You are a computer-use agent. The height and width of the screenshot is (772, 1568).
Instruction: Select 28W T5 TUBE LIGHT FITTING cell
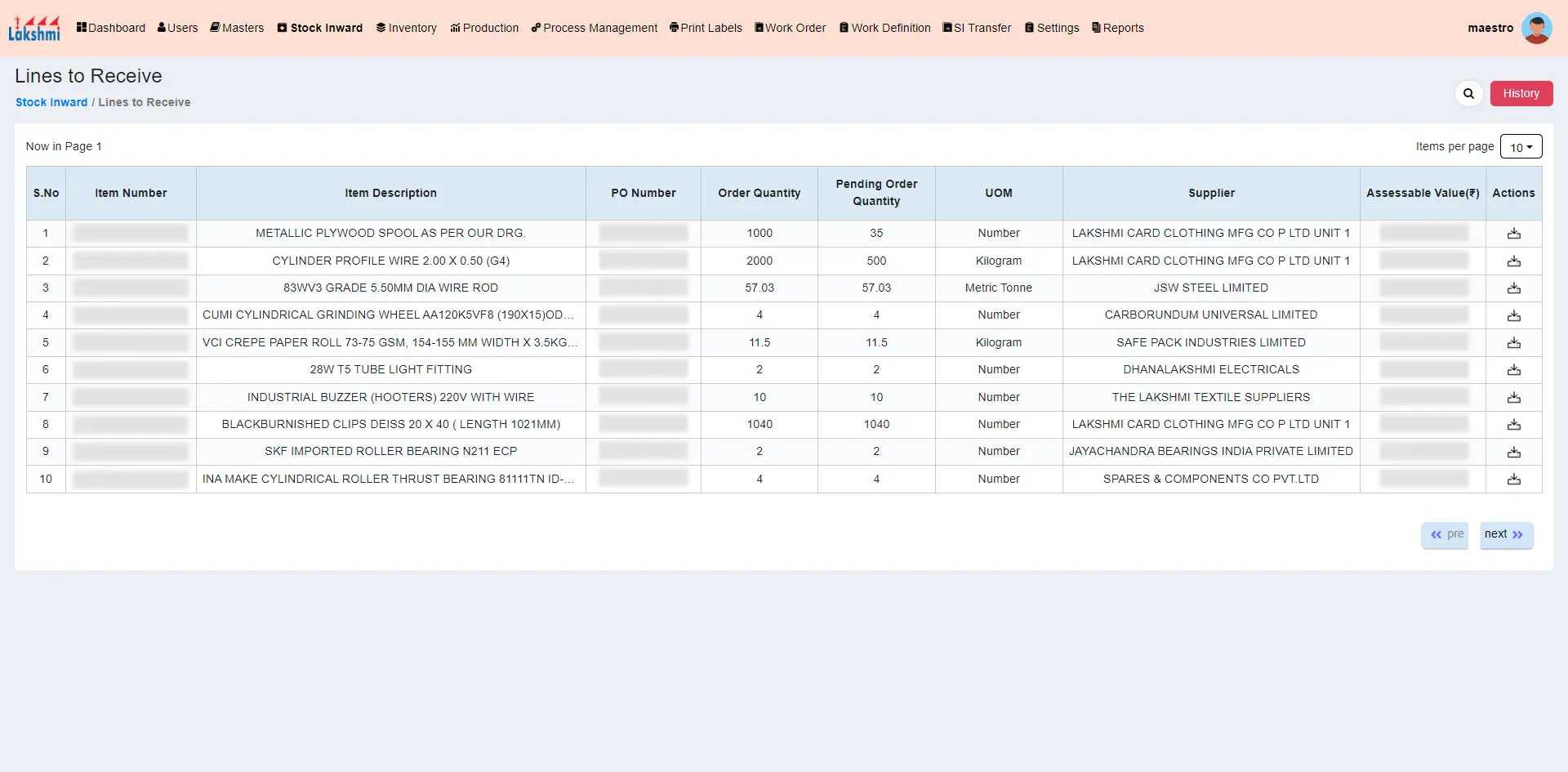[390, 370]
